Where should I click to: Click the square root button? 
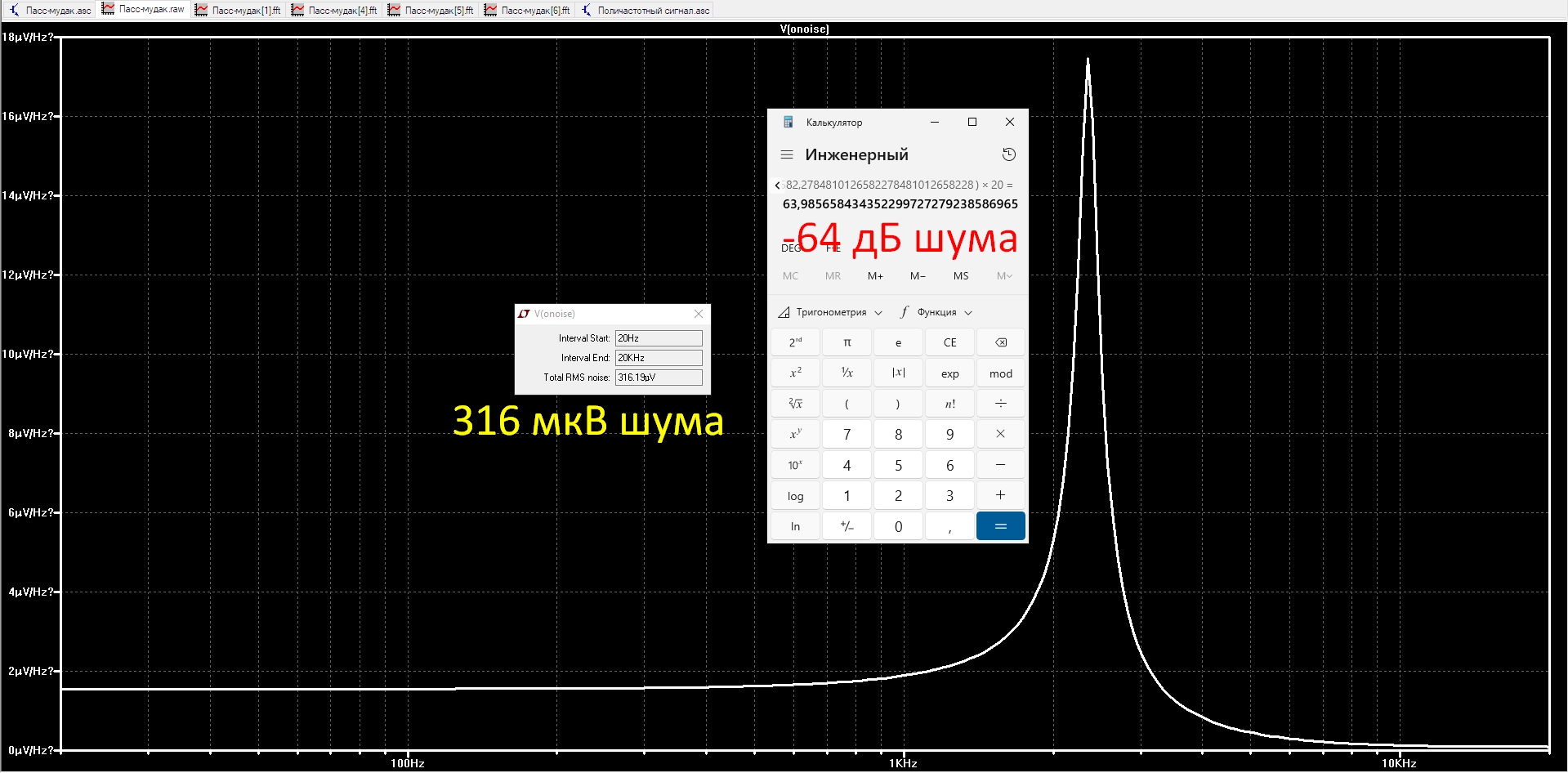(795, 404)
